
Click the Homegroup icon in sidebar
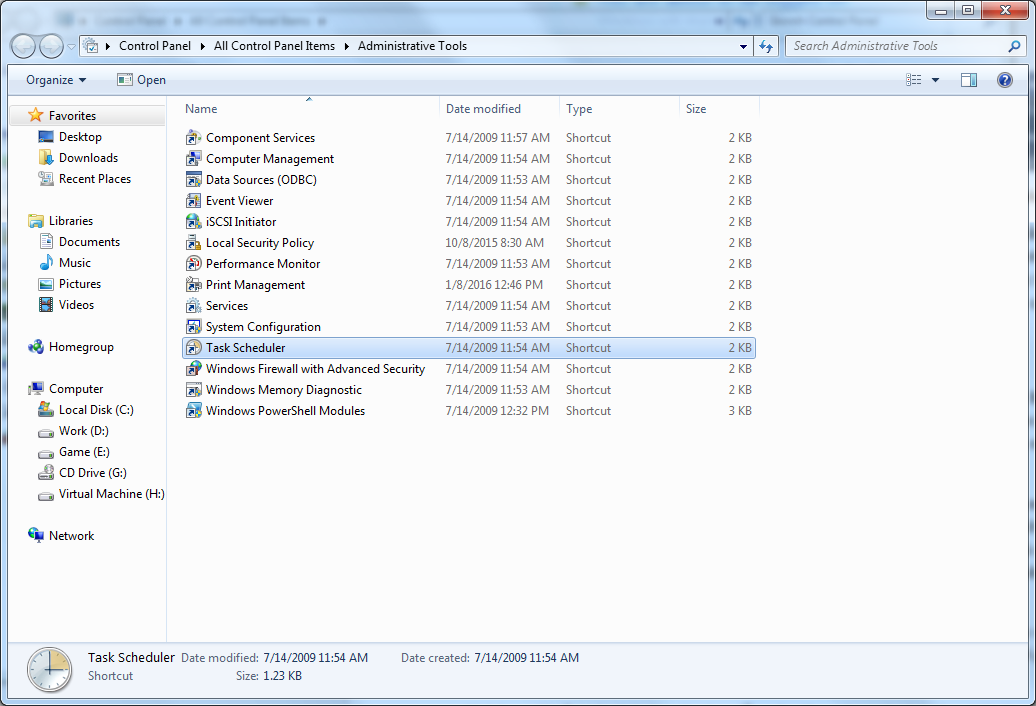point(36,347)
